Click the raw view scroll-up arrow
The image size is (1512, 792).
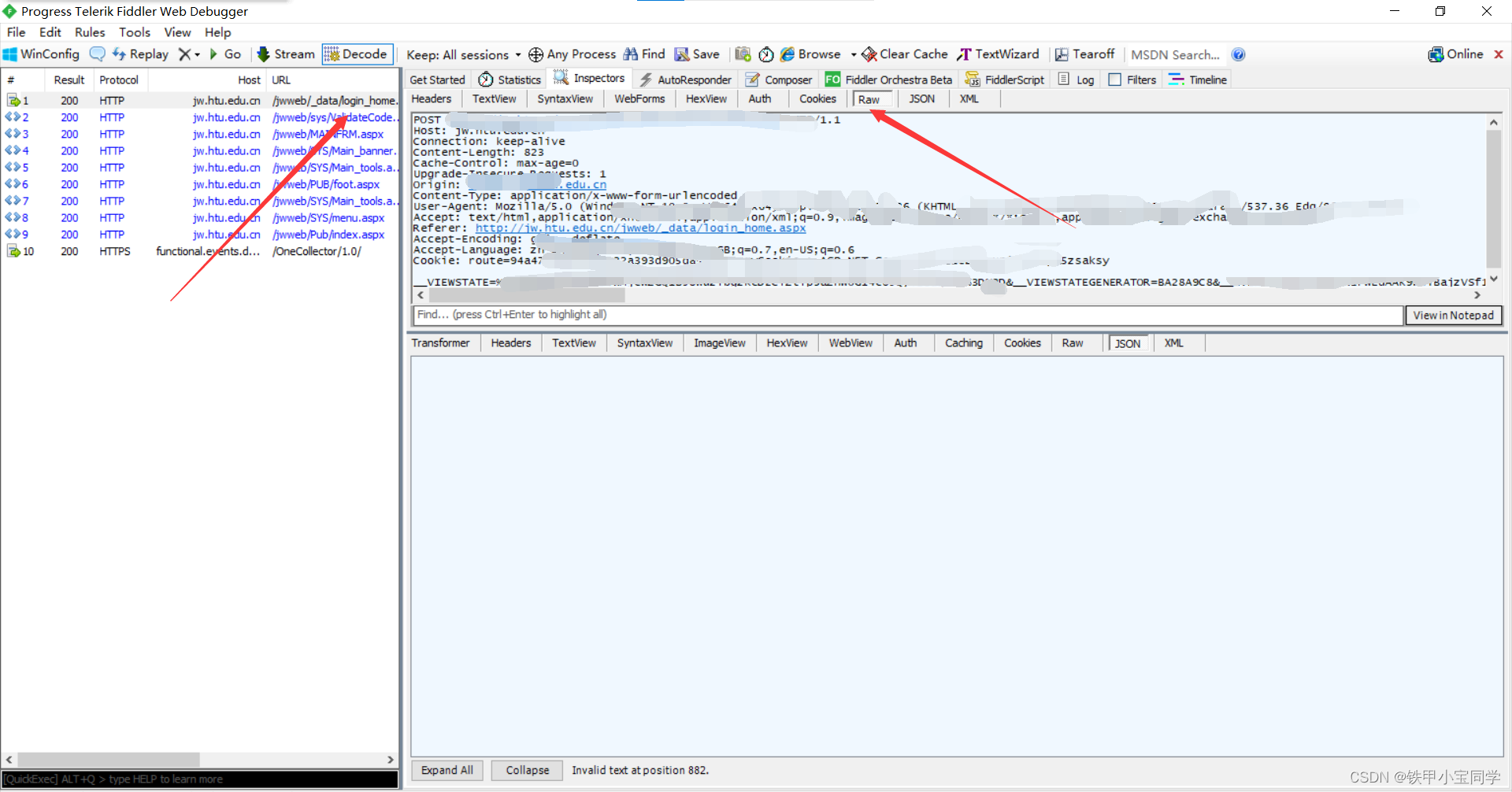pos(1493,122)
